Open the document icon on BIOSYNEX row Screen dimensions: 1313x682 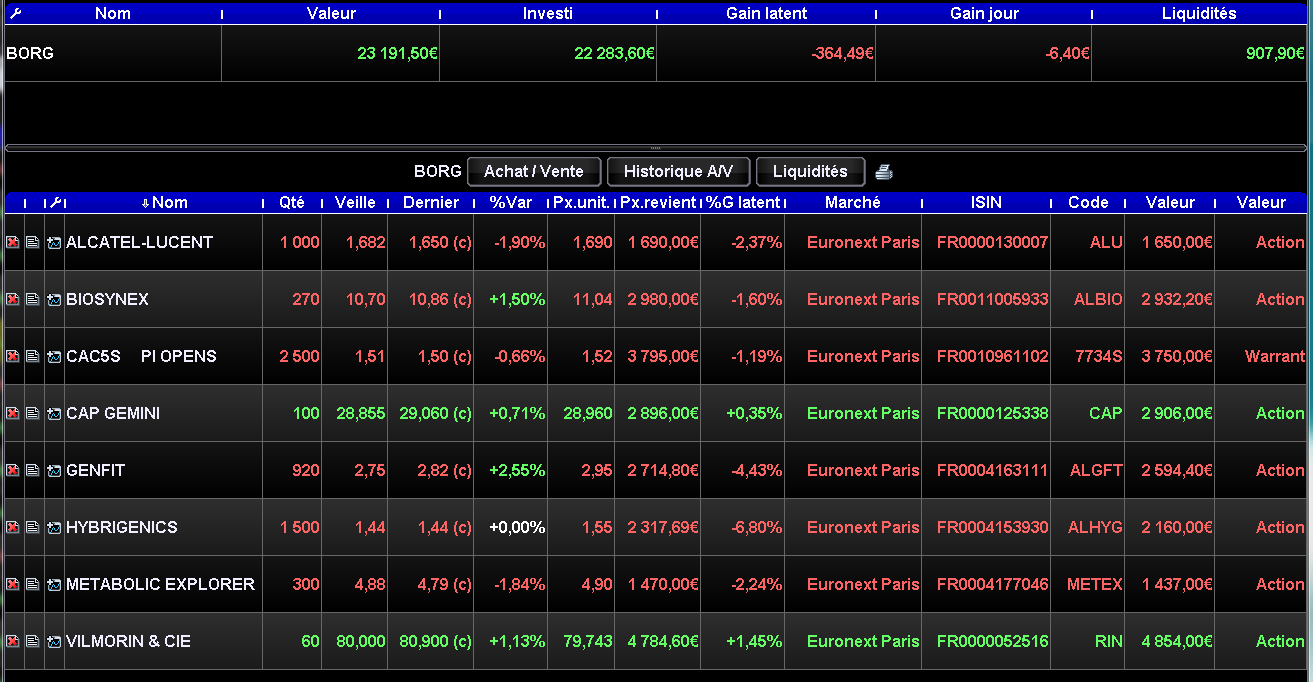33,299
